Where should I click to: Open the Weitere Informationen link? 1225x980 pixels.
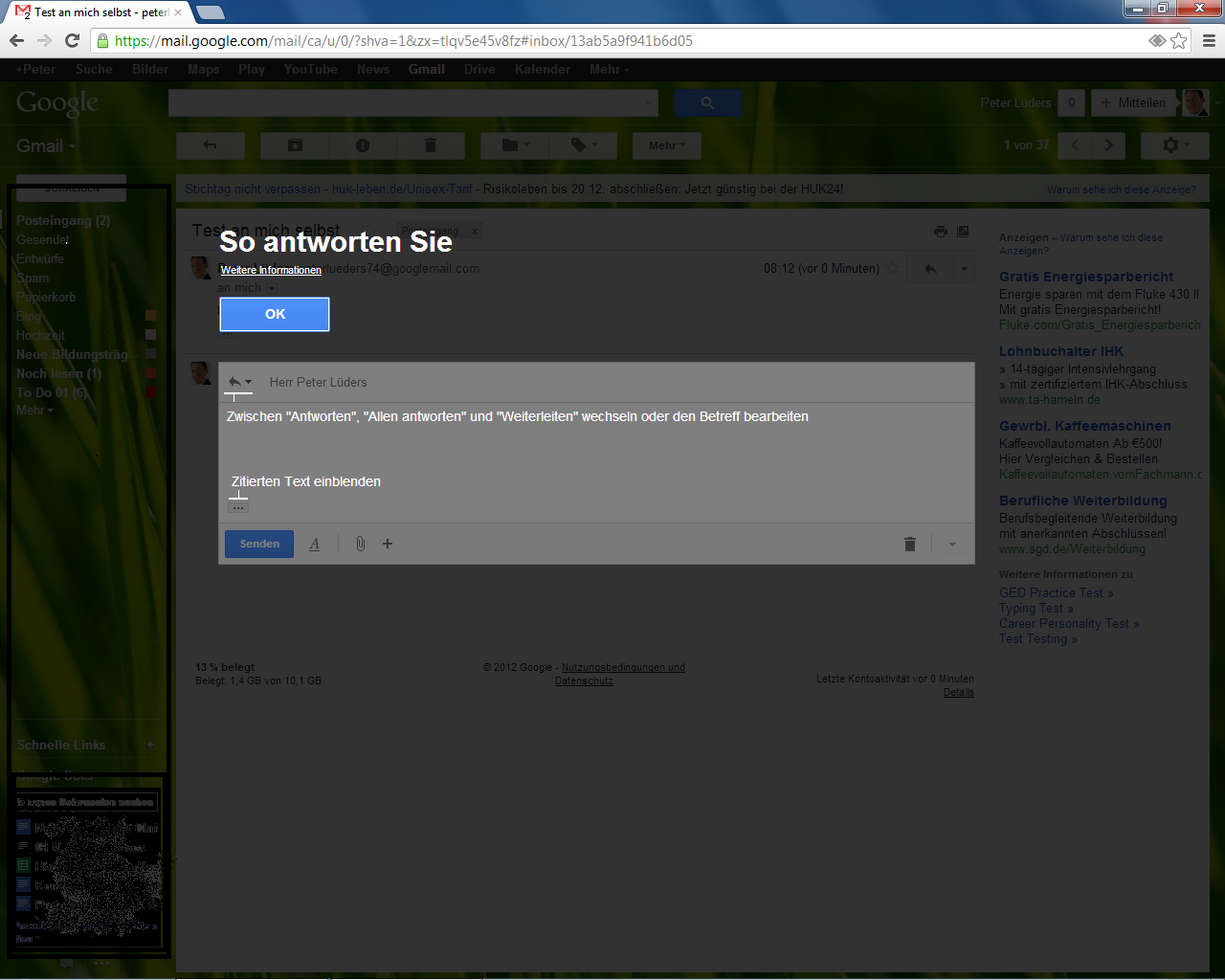click(x=271, y=270)
